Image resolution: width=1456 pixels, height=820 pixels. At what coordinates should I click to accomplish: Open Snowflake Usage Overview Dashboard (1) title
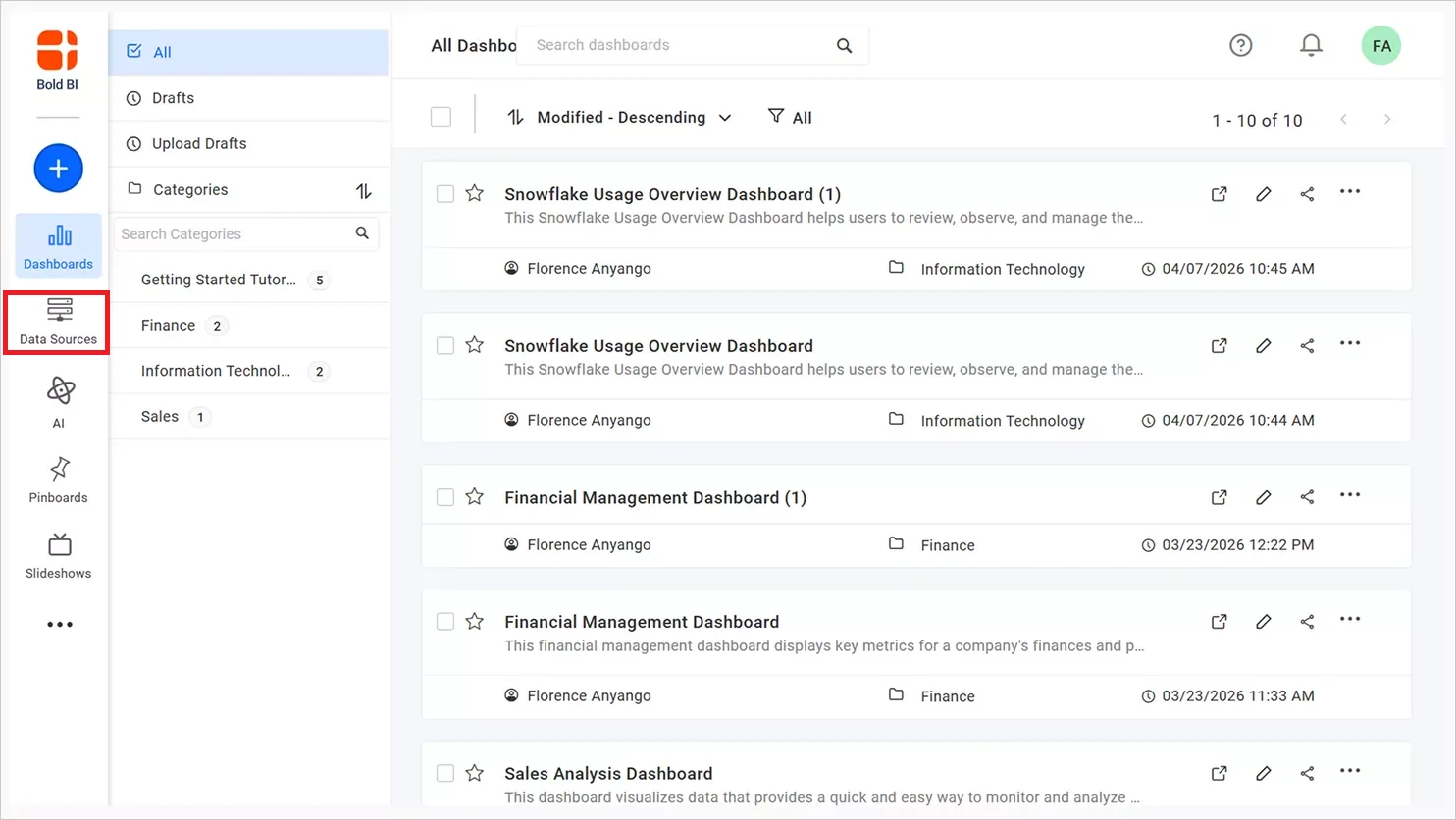[672, 194]
